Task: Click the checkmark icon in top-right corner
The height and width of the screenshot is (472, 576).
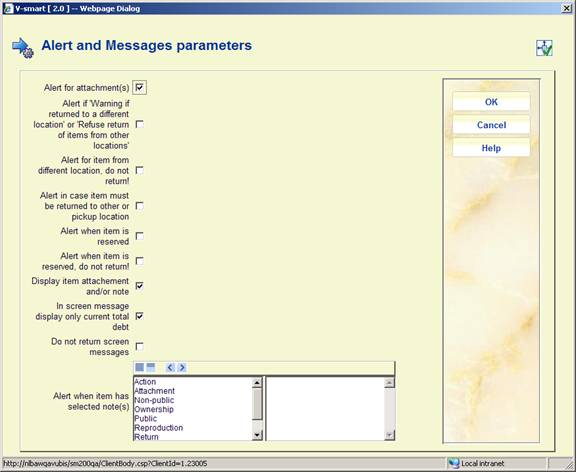Action: tap(544, 48)
